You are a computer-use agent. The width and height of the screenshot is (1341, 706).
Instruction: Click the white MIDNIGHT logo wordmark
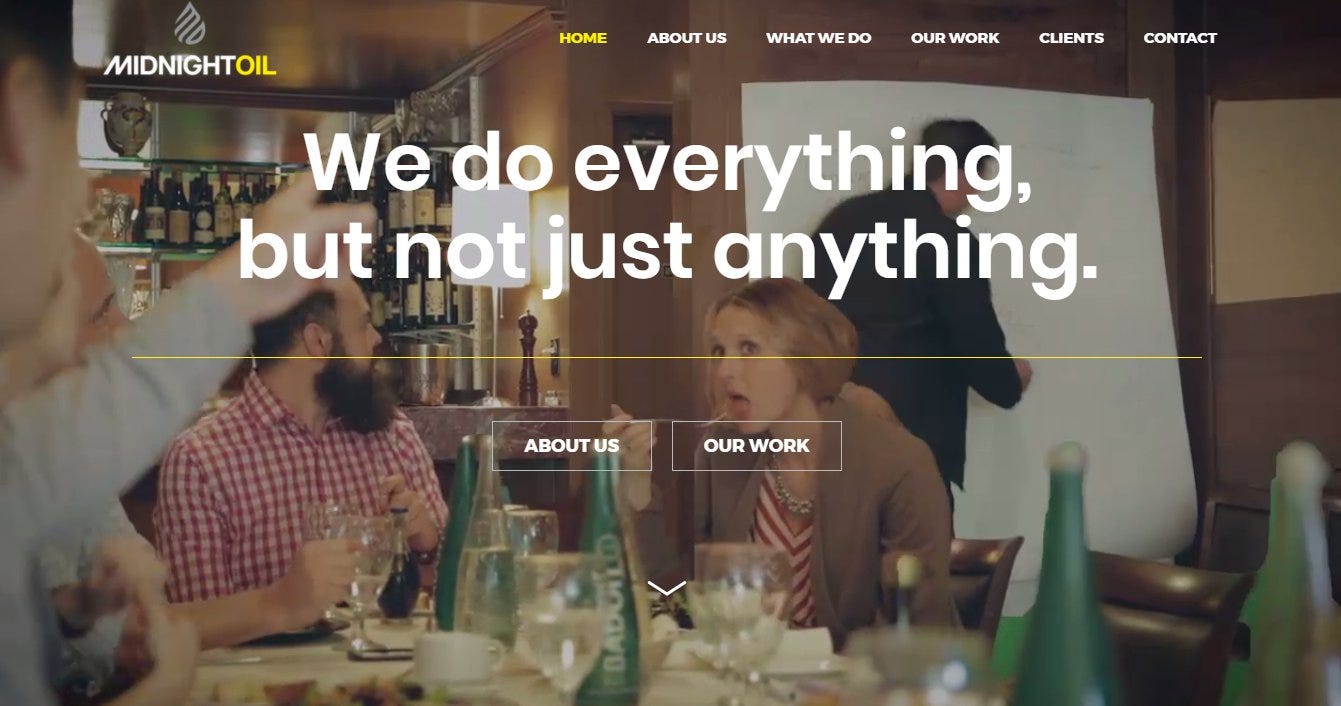pos(170,67)
